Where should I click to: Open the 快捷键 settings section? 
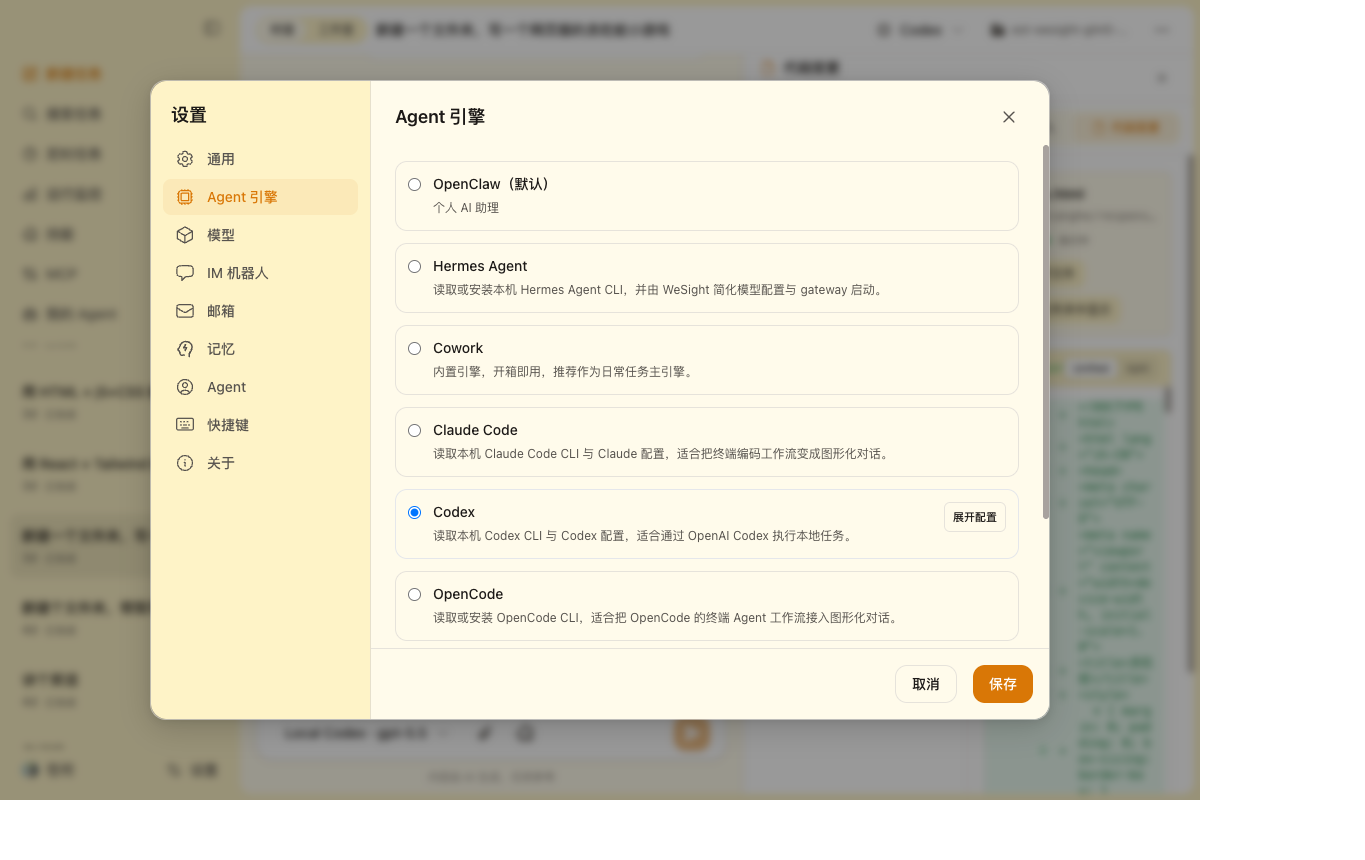pyautogui.click(x=260, y=425)
